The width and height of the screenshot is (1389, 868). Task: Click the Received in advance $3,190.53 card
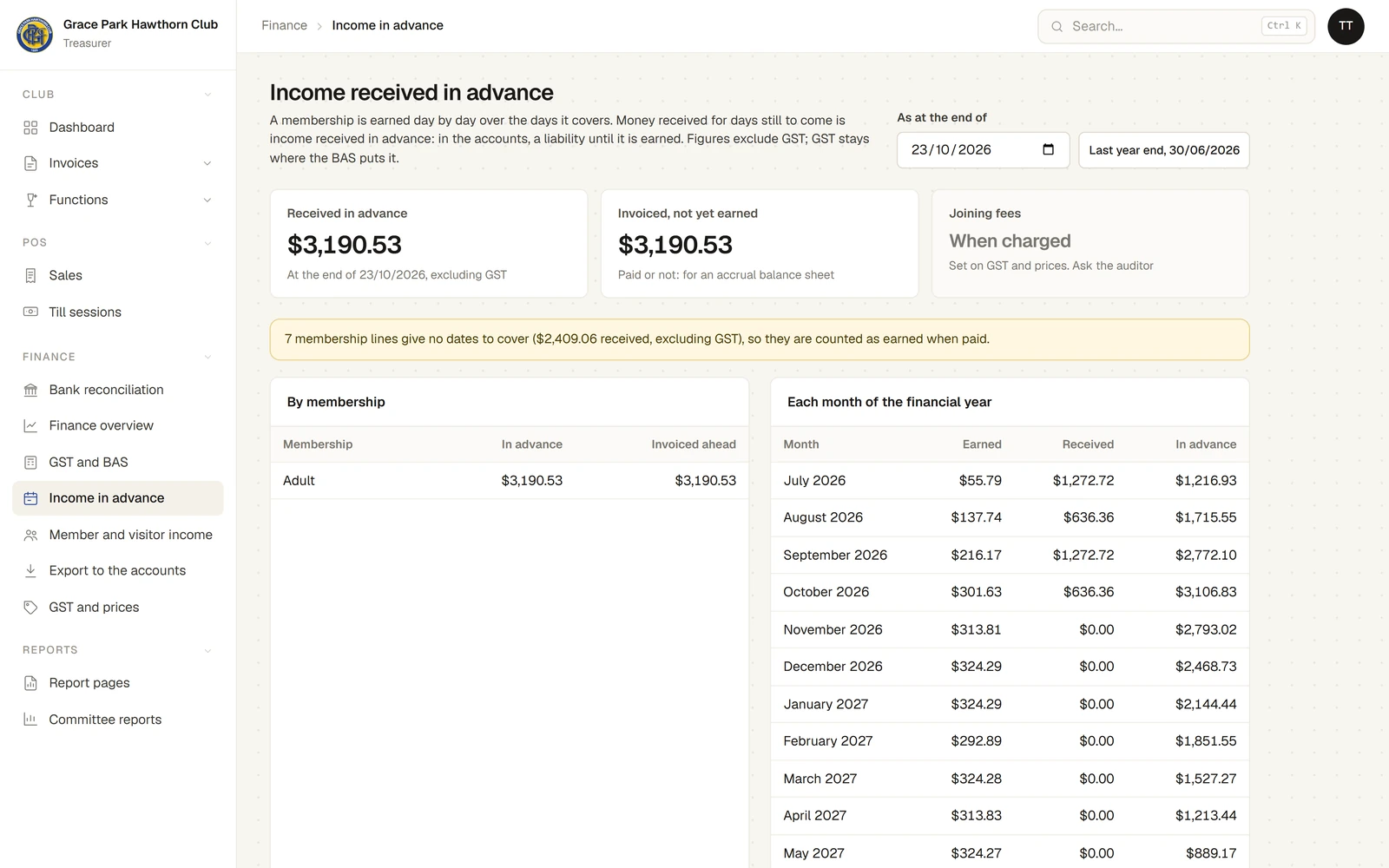pyautogui.click(x=429, y=244)
